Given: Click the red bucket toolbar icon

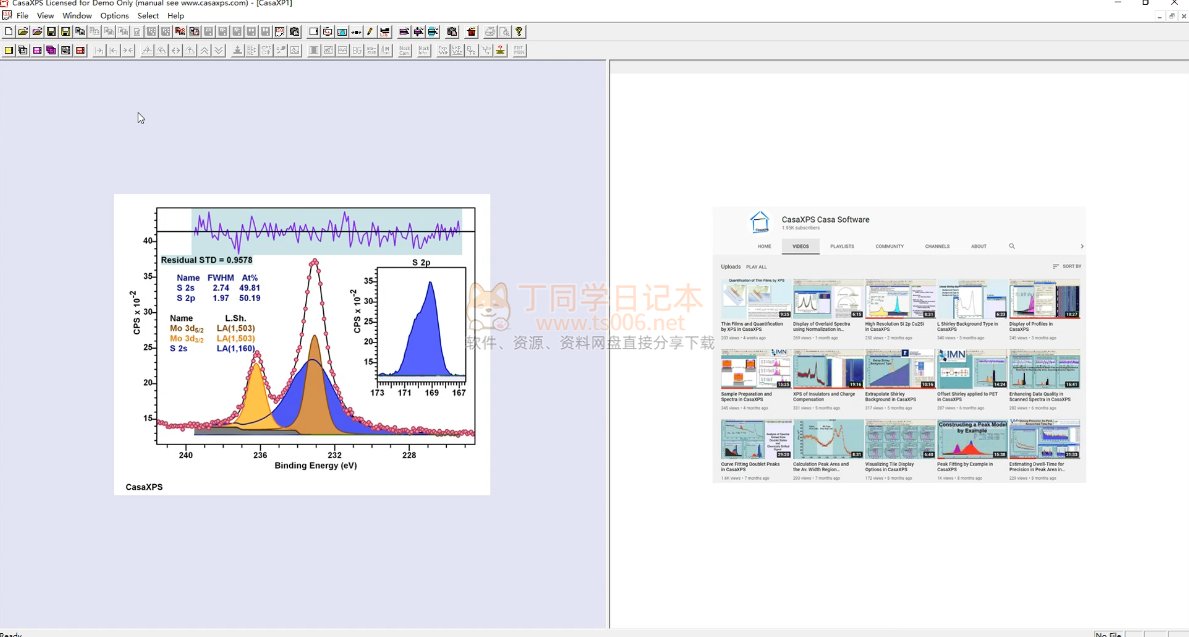Looking at the screenshot, I should click(x=472, y=32).
